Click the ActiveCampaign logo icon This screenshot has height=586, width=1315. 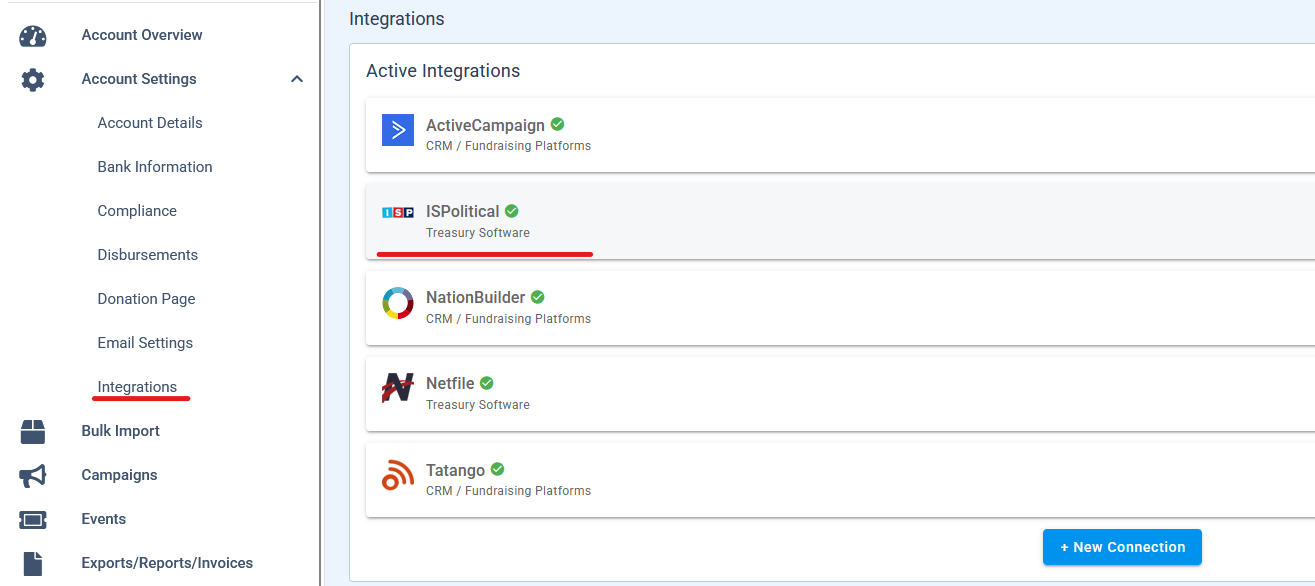[398, 130]
